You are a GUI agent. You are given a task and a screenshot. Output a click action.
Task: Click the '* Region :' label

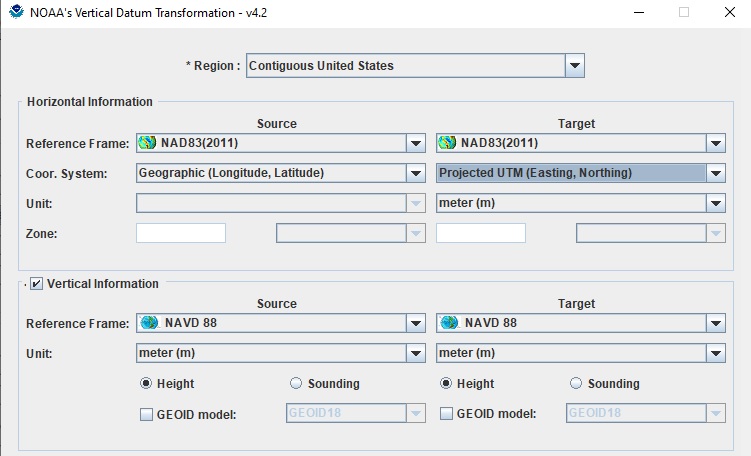coord(213,66)
